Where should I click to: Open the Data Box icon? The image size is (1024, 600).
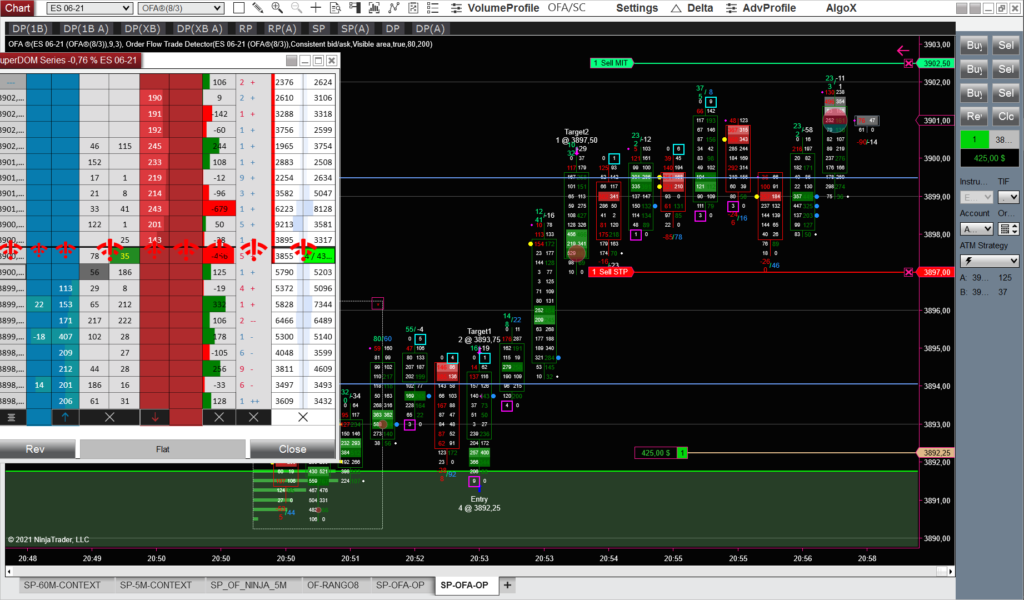tap(335, 8)
